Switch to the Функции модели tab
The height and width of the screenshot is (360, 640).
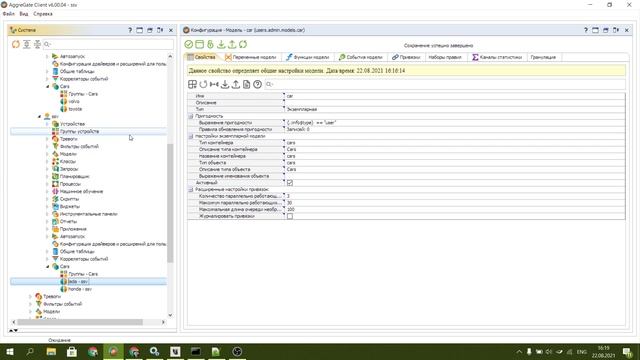(308, 58)
